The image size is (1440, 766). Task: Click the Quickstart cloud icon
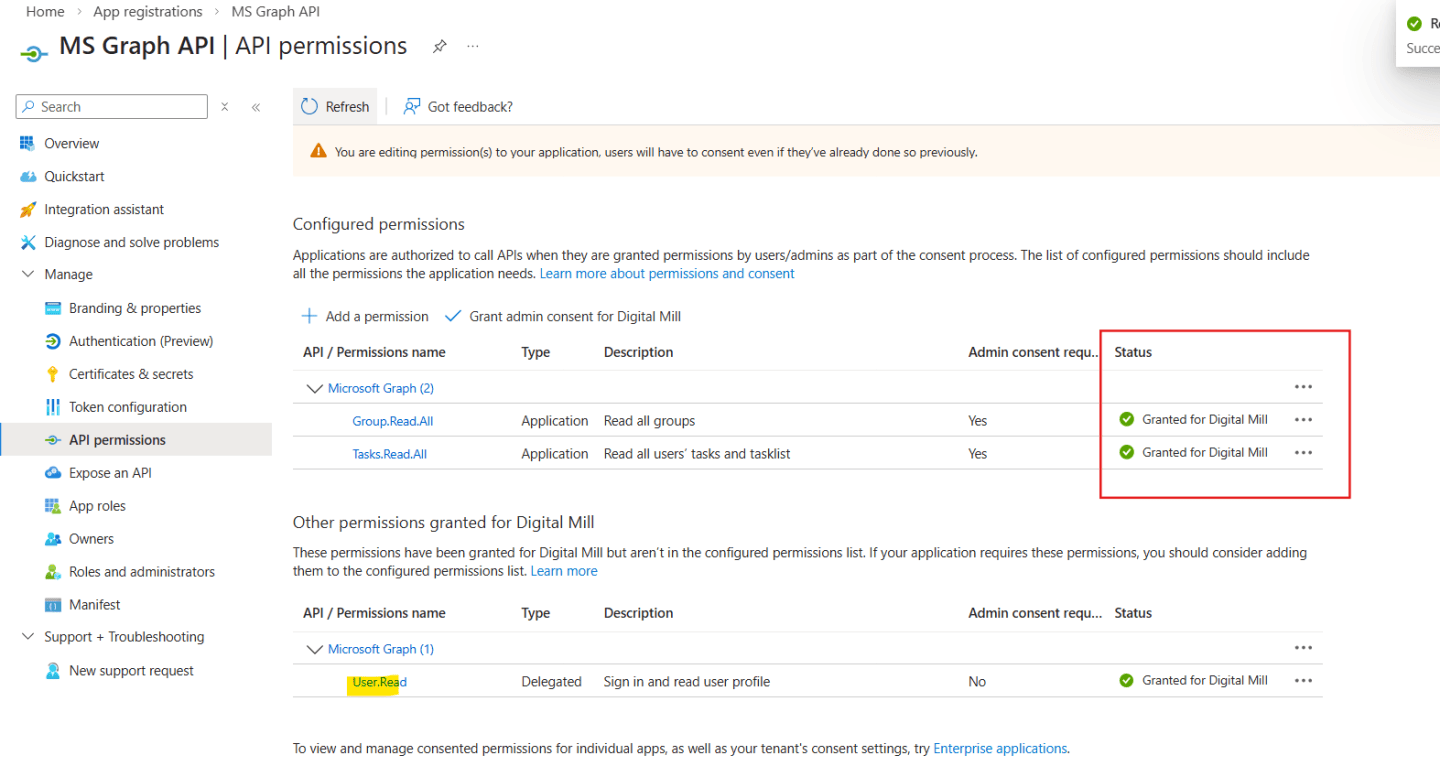coord(28,176)
